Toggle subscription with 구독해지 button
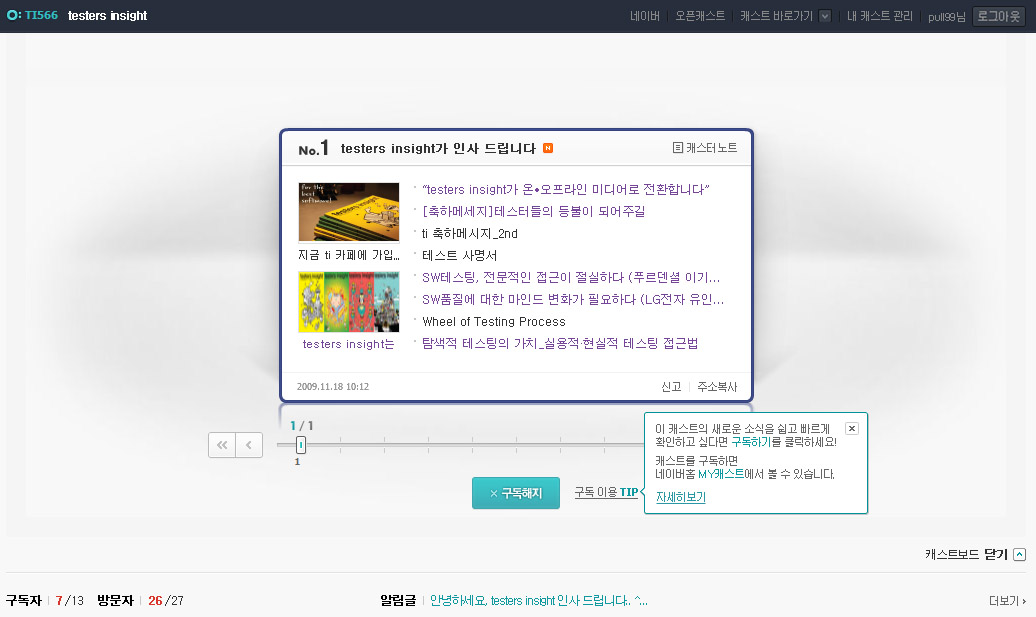 [x=515, y=493]
